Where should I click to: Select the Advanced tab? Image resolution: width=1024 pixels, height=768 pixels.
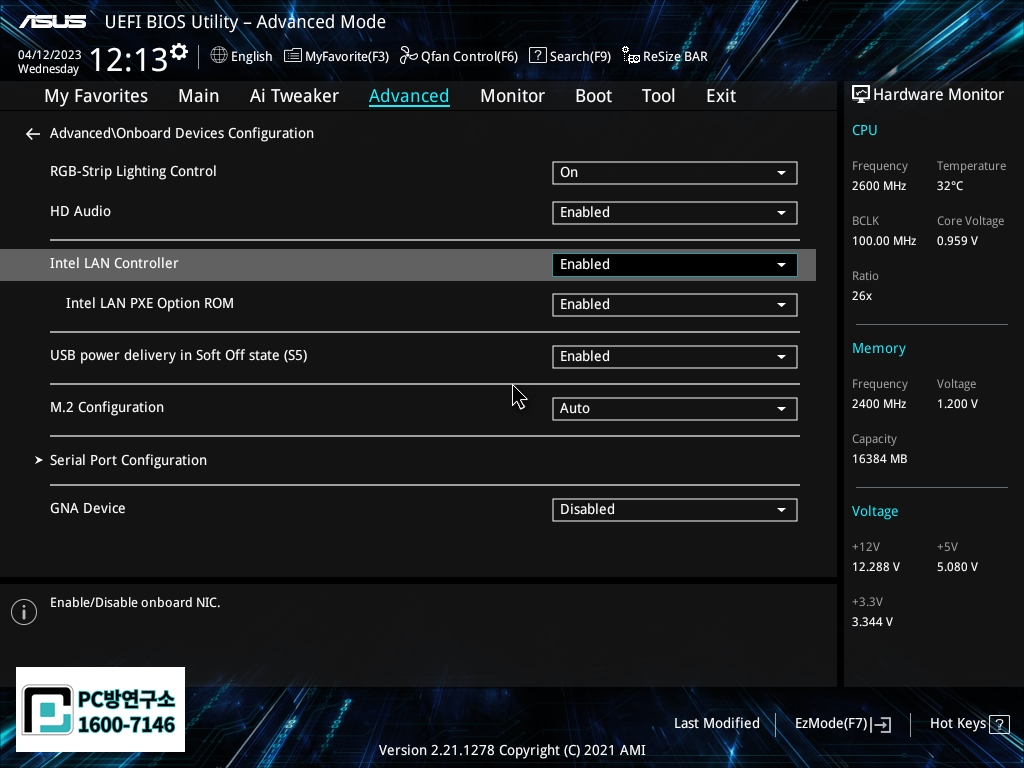click(409, 96)
